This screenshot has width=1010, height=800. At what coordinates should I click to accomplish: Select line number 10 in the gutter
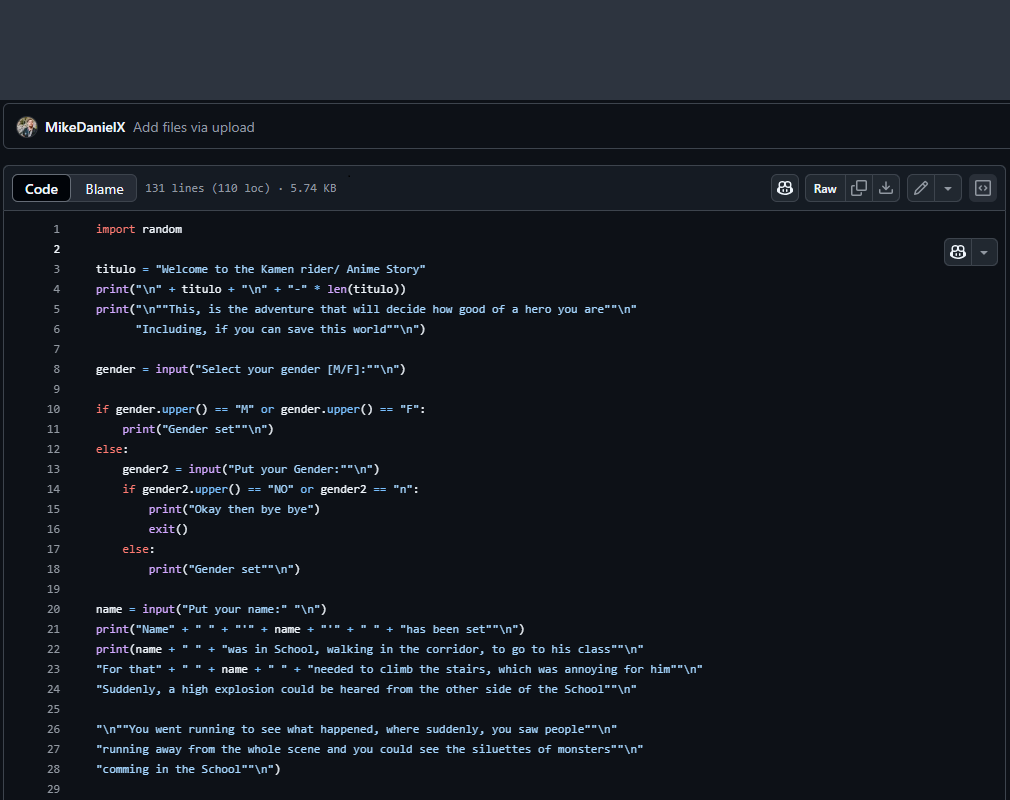pos(53,409)
